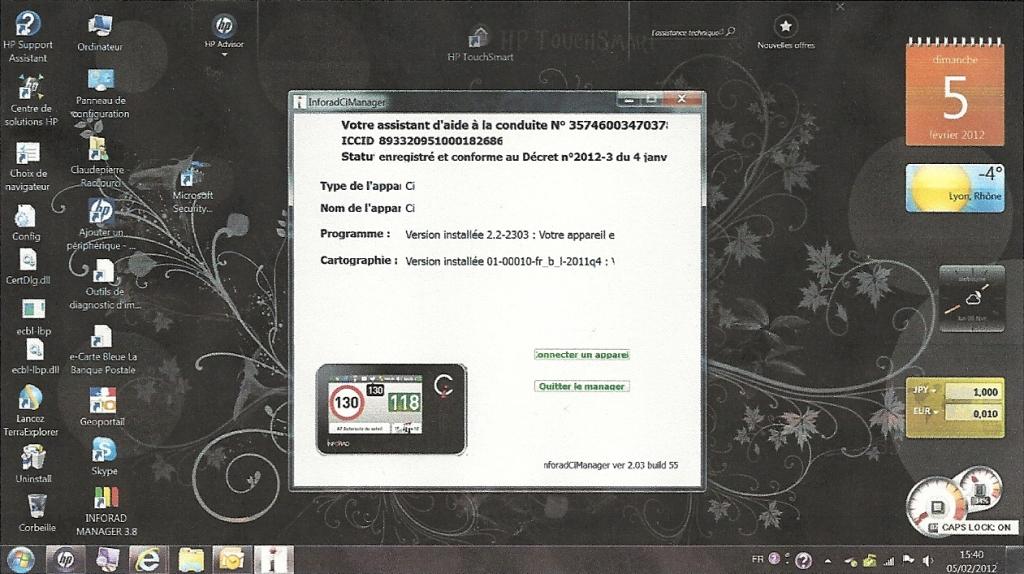Click the help question mark tray icon
The image size is (1024, 574).
pyautogui.click(x=804, y=560)
